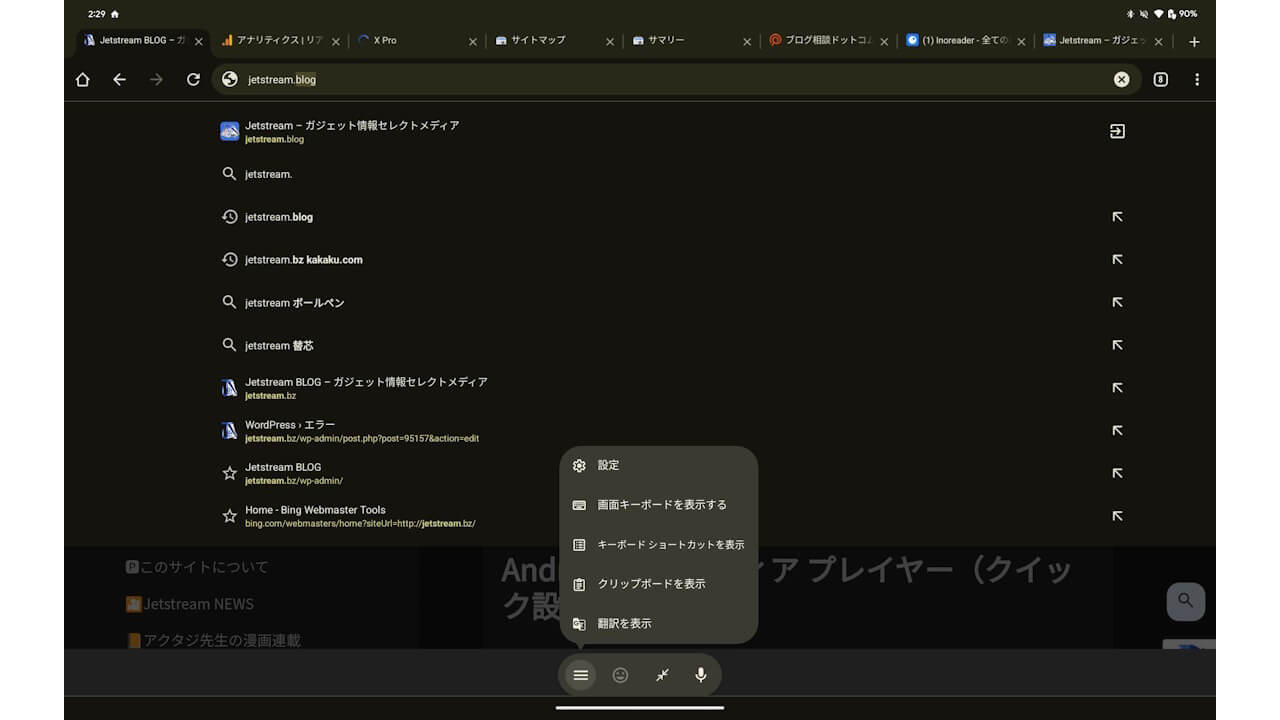The image size is (1280, 720).
Task: Close the ブログ相談ドットコム tab
Action: coord(884,42)
